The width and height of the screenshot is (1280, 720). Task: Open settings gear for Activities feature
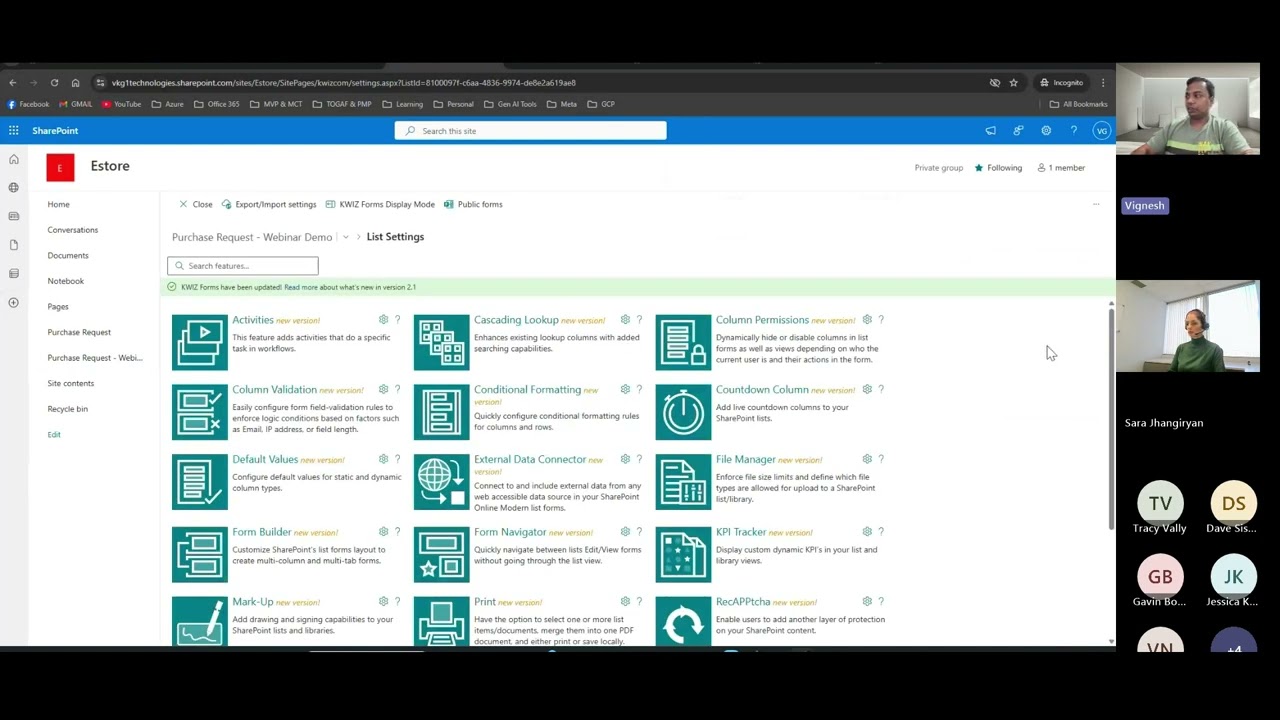pyautogui.click(x=383, y=320)
